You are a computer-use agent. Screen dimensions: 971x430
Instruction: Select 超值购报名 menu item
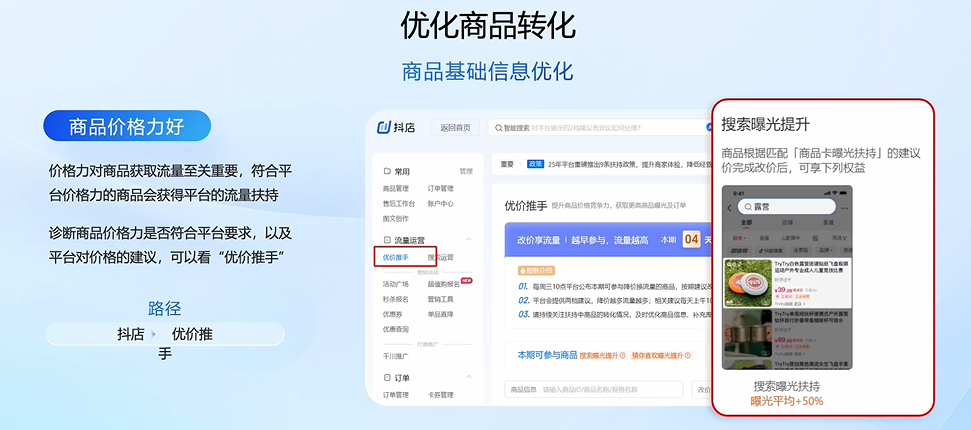tap(443, 283)
